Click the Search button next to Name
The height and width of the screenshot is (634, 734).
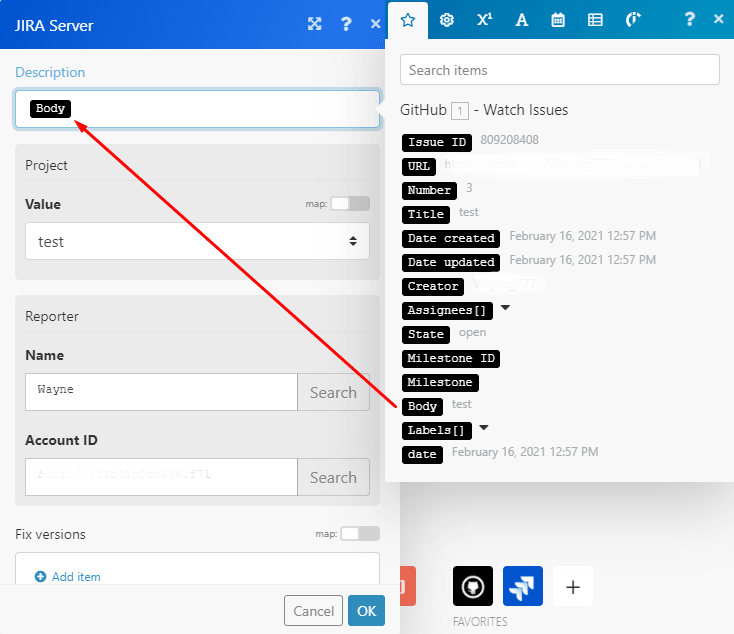[333, 392]
